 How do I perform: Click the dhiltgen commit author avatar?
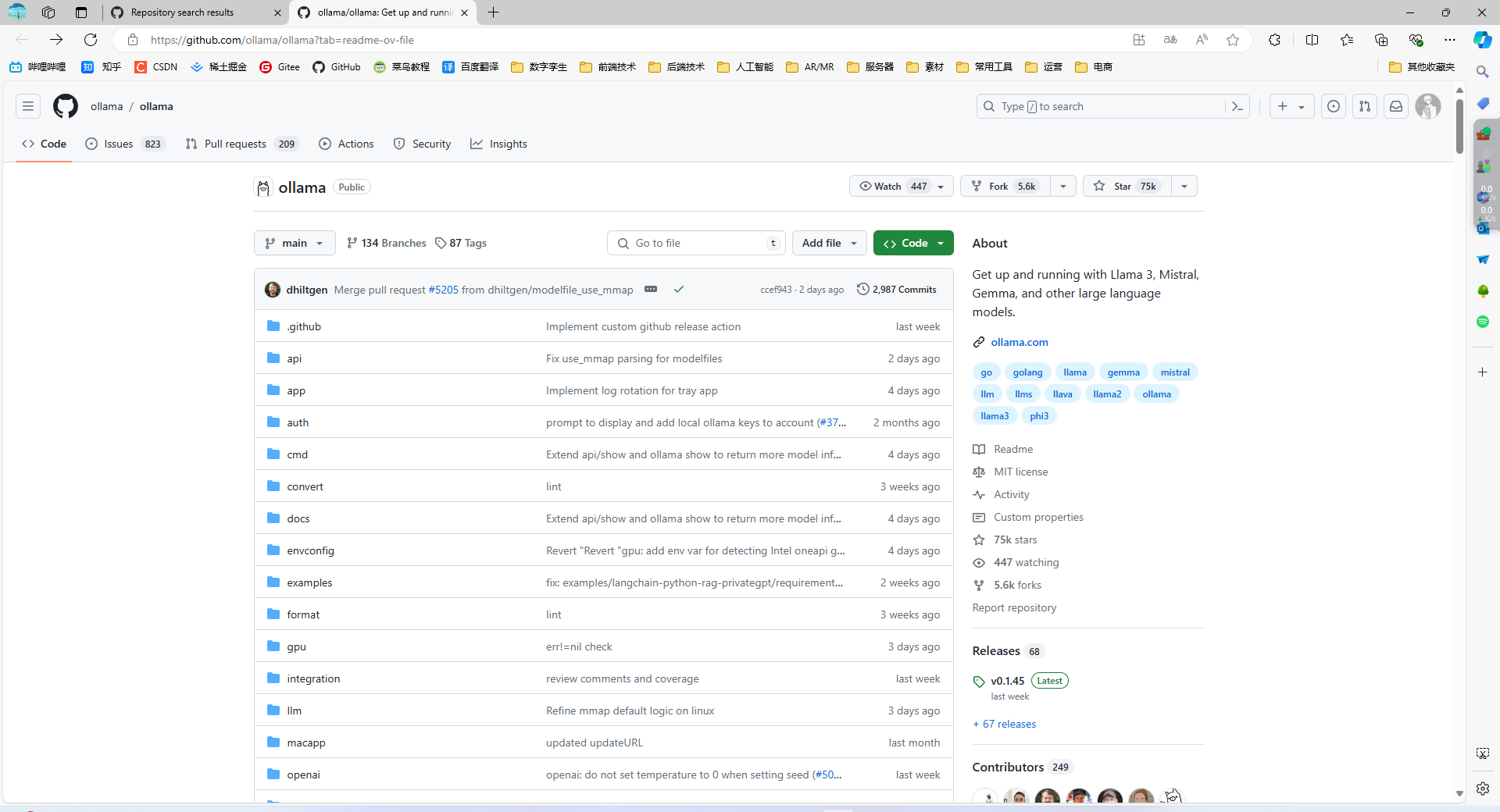point(273,290)
